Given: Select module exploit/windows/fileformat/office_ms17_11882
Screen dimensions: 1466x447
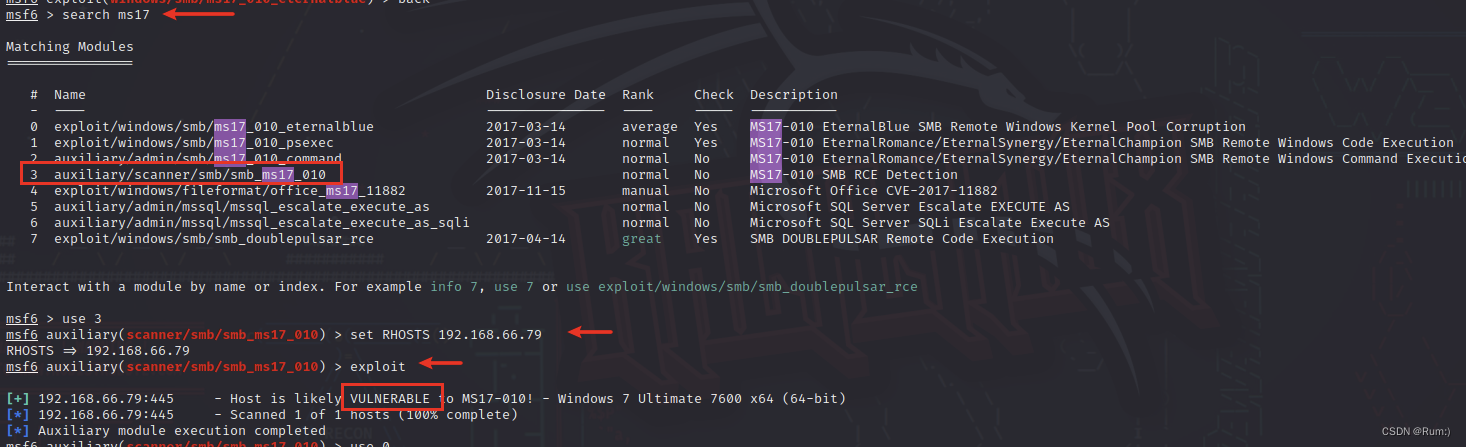Looking at the screenshot, I should point(230,191).
